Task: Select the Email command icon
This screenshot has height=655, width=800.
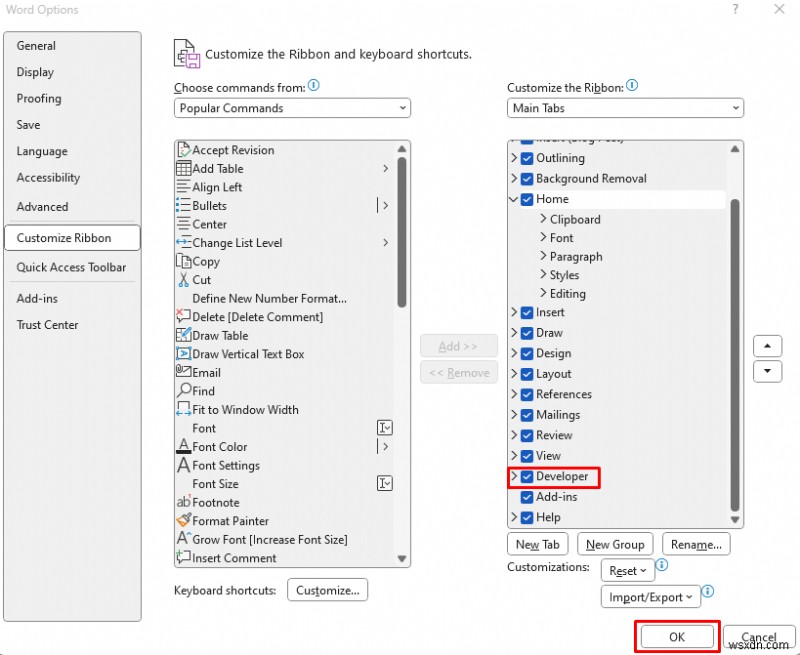Action: pos(183,371)
